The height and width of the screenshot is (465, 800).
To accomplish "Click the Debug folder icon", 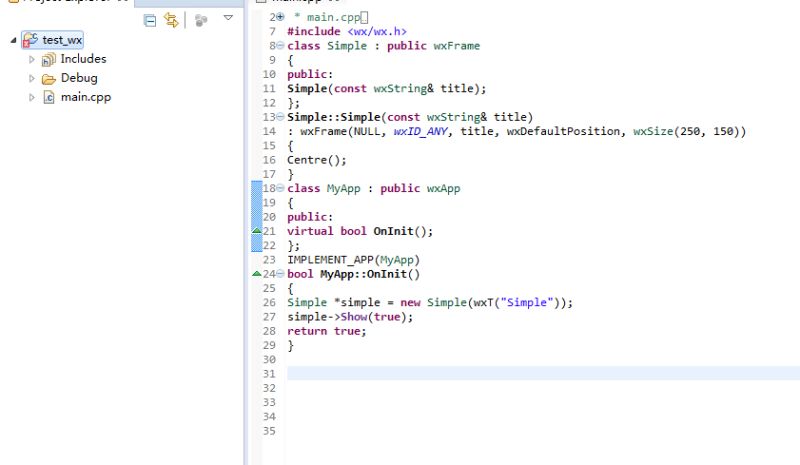I will (x=48, y=79).
